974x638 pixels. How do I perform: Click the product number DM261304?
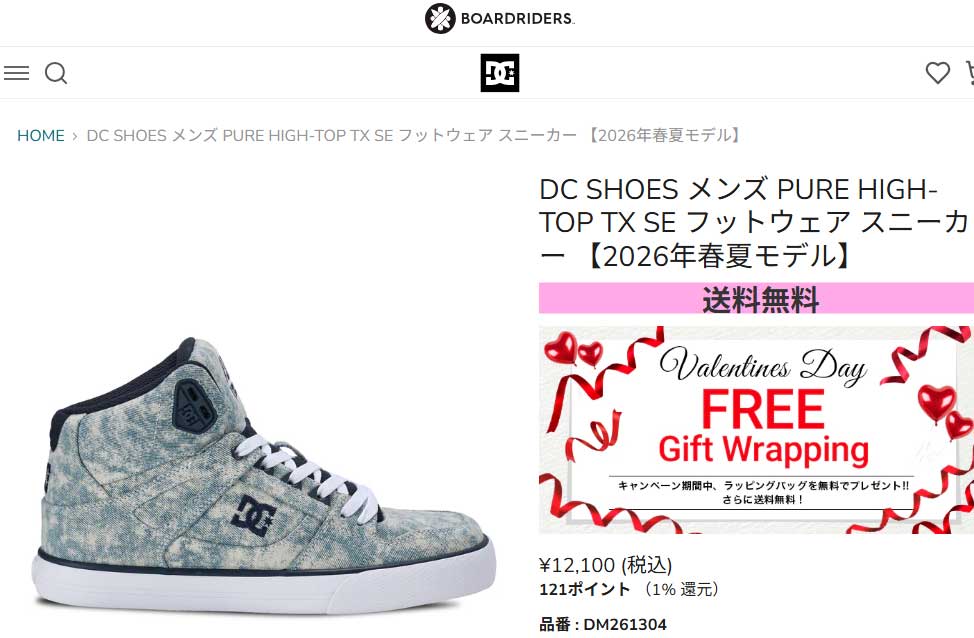625,624
